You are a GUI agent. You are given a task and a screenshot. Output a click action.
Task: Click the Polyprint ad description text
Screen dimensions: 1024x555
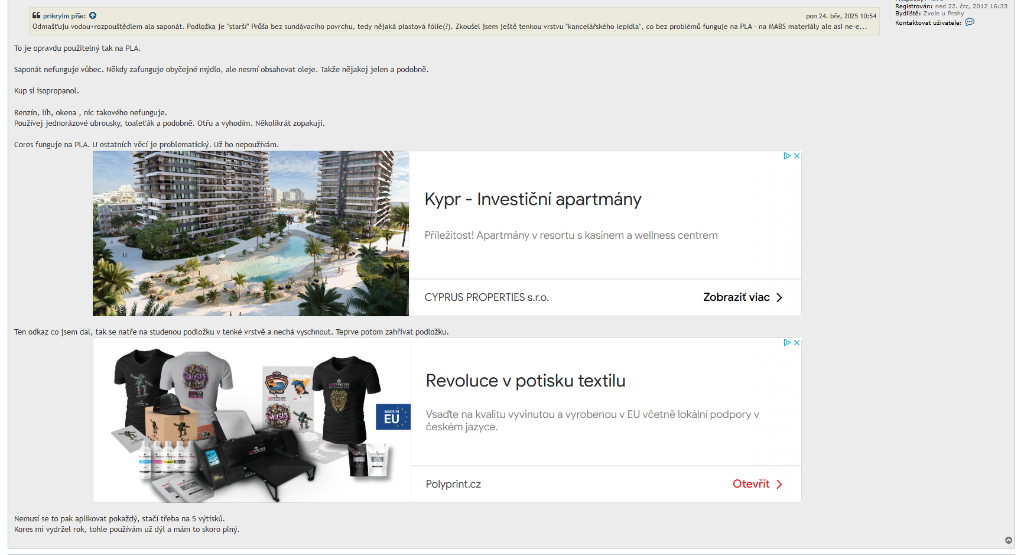[x=592, y=420]
